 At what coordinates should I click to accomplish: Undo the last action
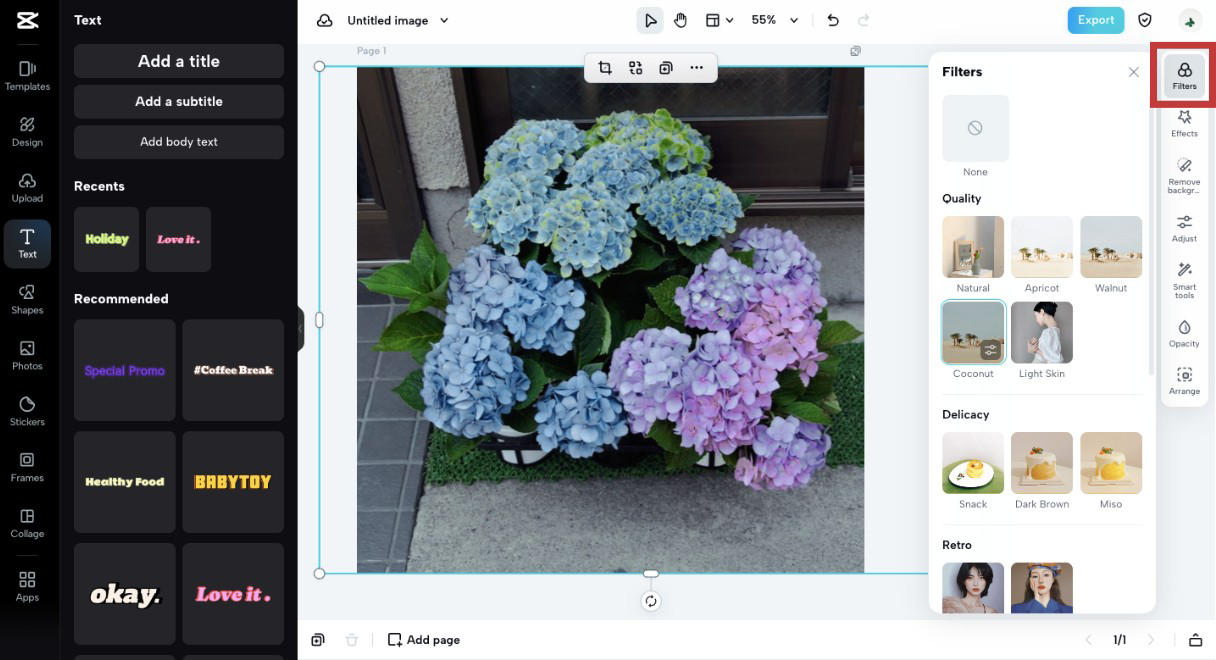pyautogui.click(x=833, y=20)
